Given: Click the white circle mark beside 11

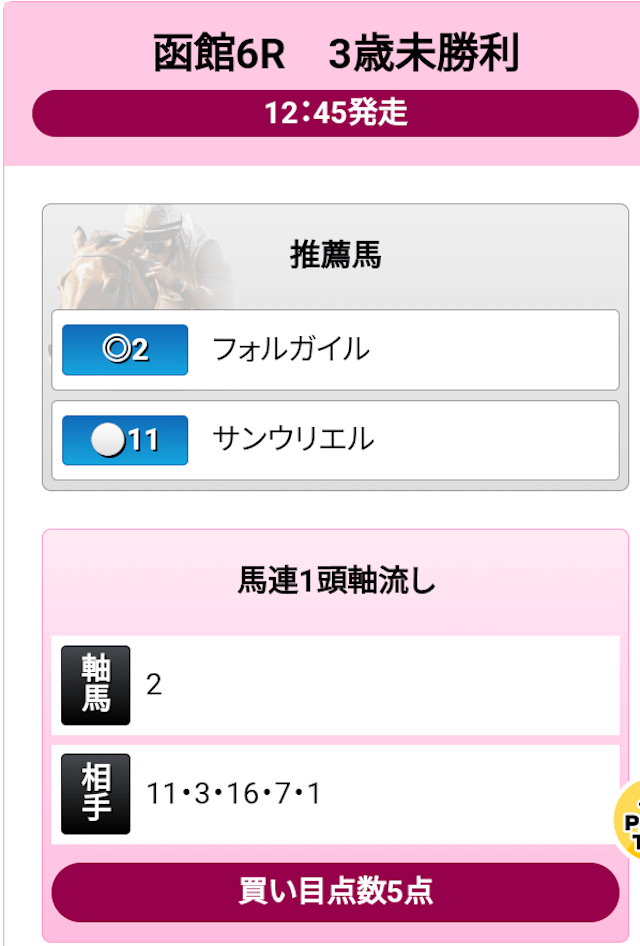Looking at the screenshot, I should point(108,439).
